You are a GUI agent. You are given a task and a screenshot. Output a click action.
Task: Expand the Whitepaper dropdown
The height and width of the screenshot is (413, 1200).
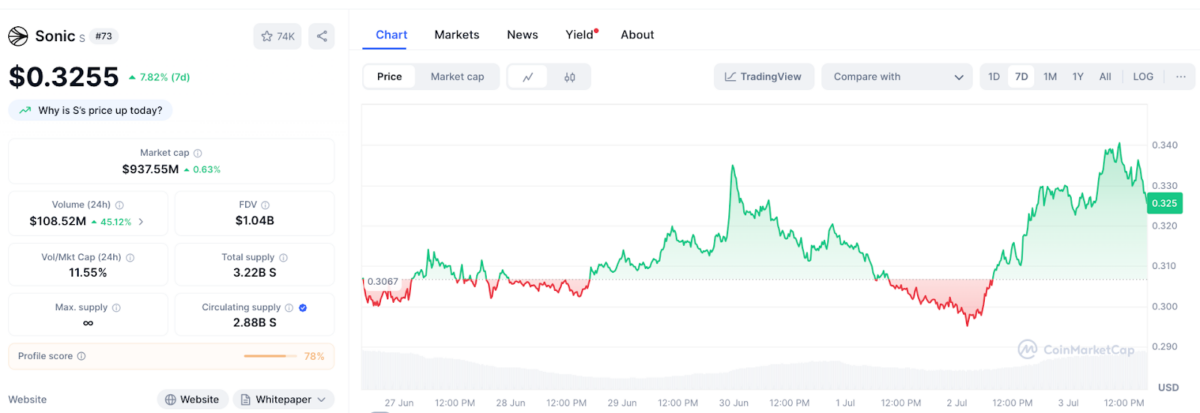[x=284, y=399]
